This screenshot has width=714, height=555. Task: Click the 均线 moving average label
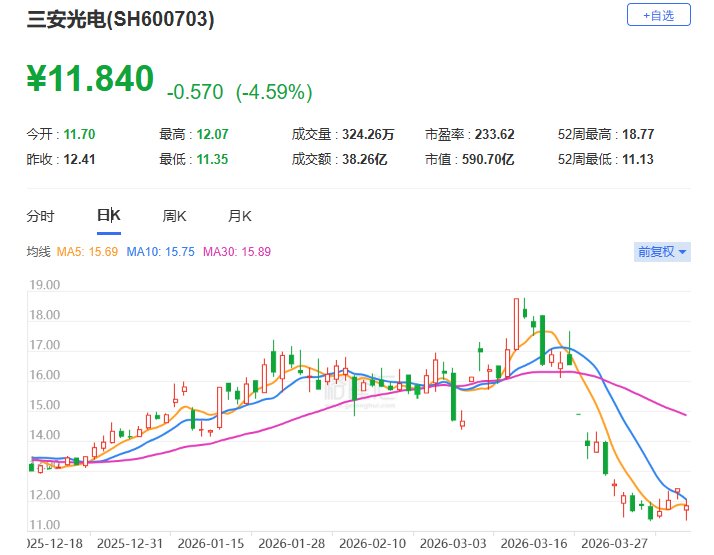[x=38, y=252]
